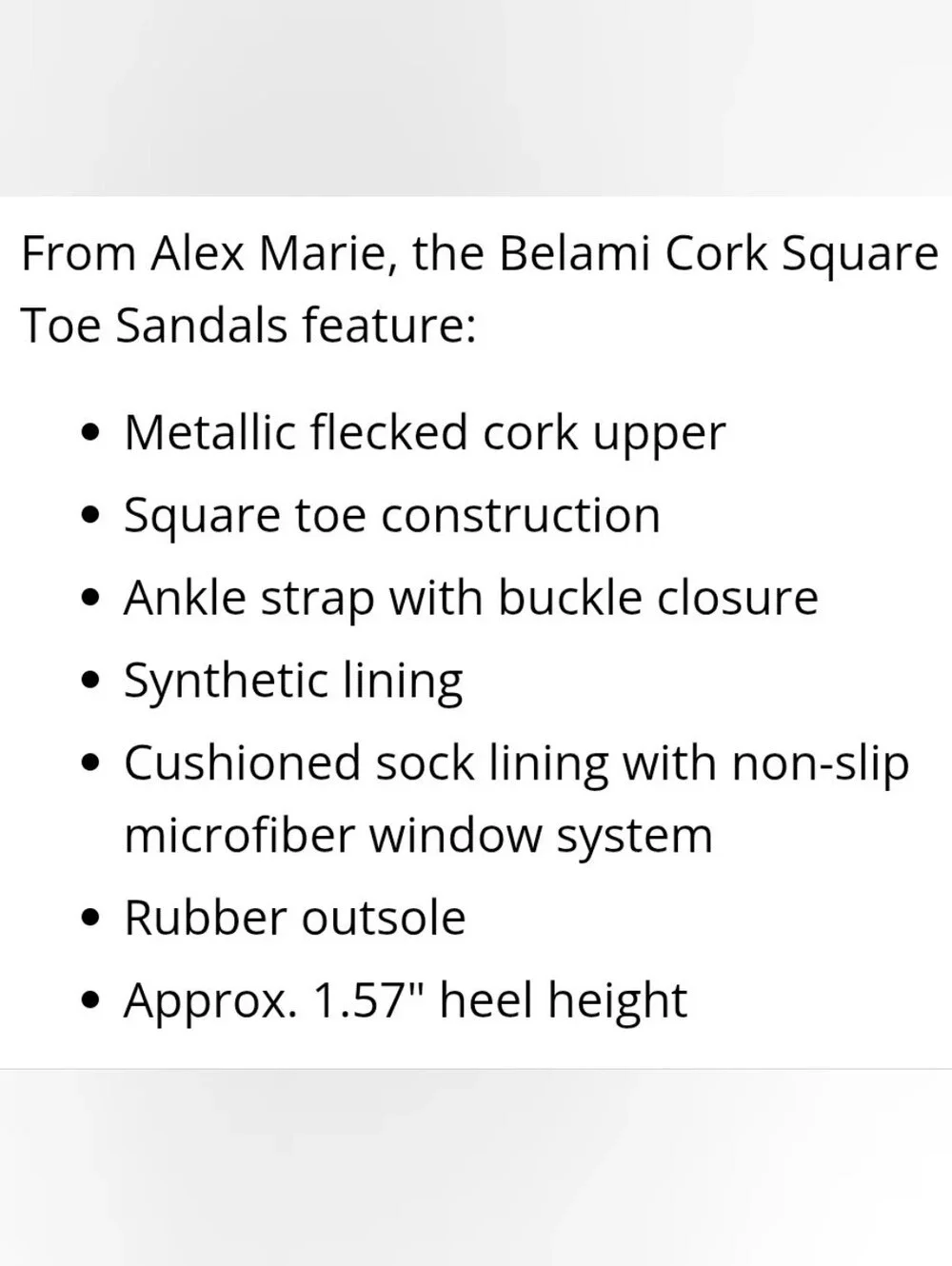Select the 'Synthetic lining' list item
Screen dimensions: 952x1266
(x=294, y=682)
